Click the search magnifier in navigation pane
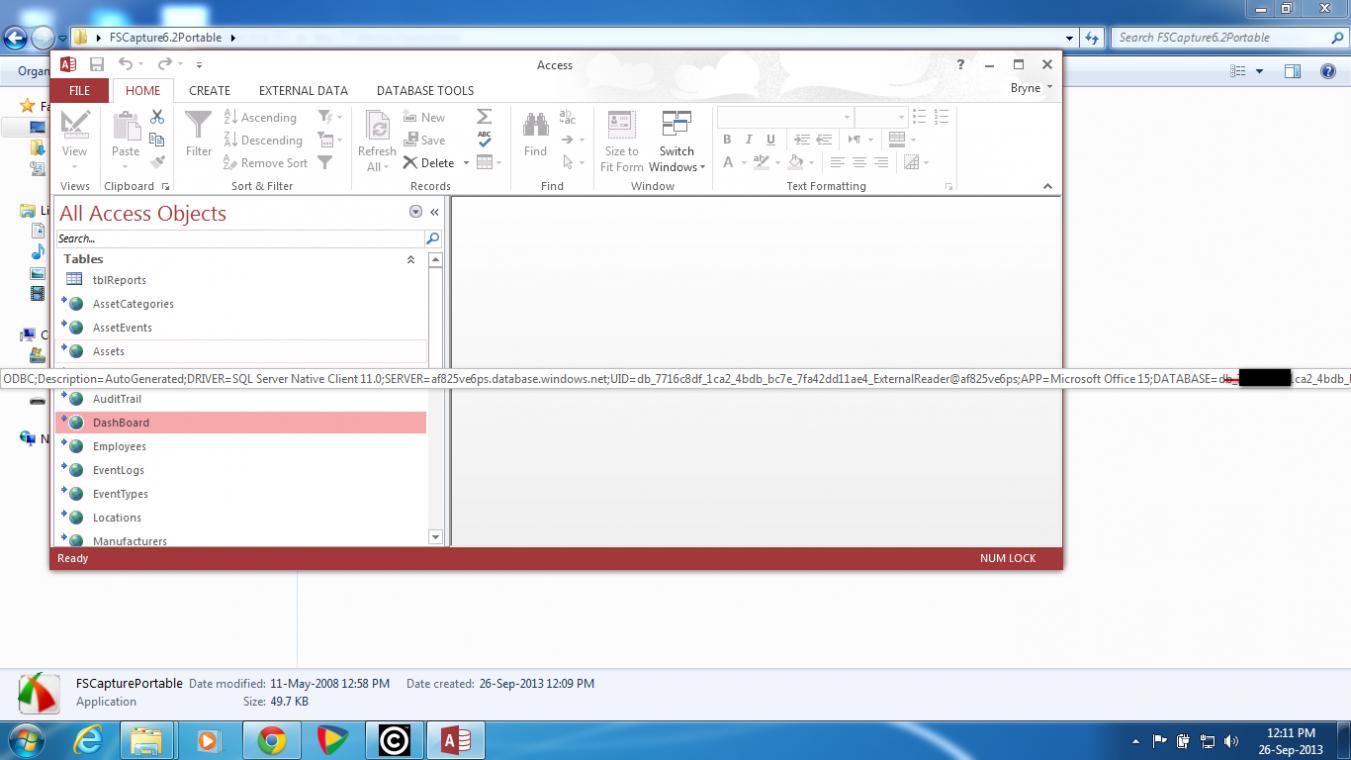 click(x=432, y=238)
